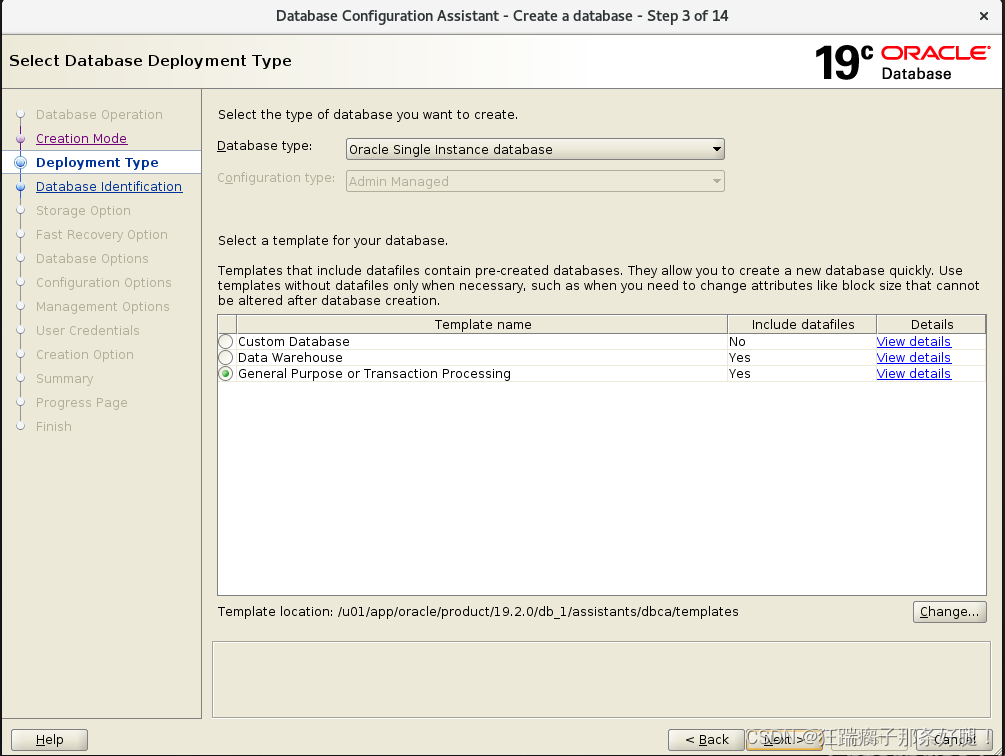View details for Custom Database template
This screenshot has width=1005, height=756.
913,341
